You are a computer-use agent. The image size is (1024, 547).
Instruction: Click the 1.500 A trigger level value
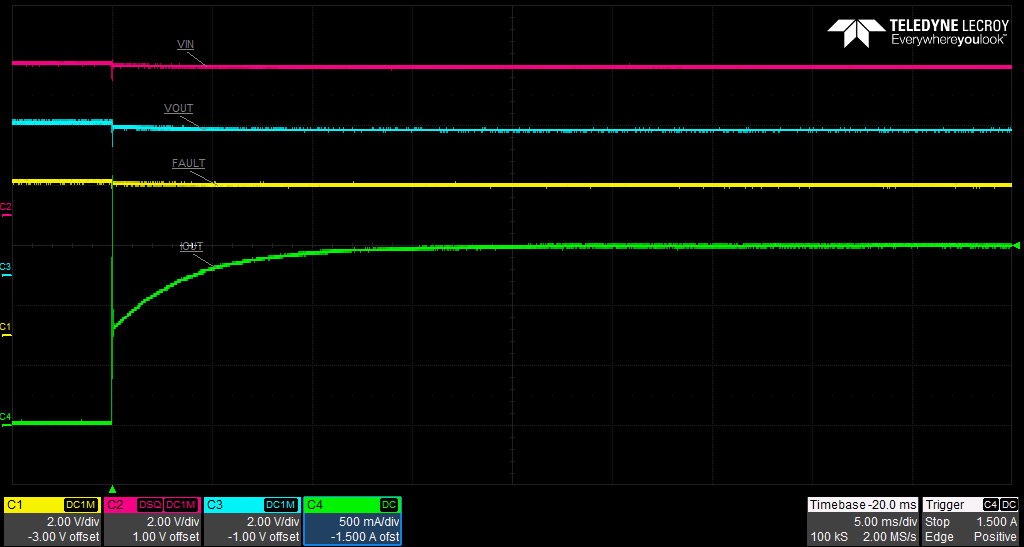click(x=997, y=522)
